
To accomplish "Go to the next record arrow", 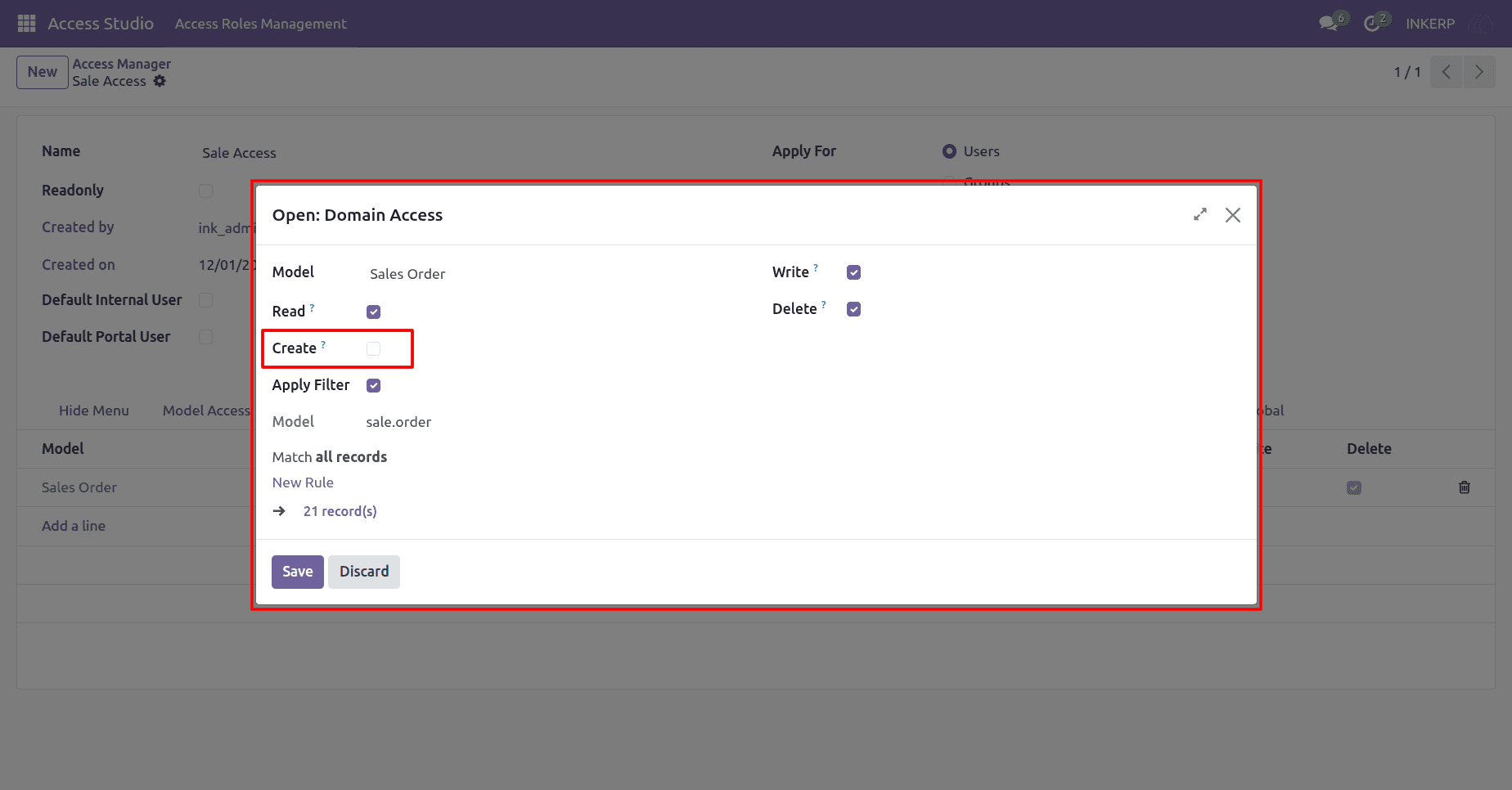I will [1479, 72].
